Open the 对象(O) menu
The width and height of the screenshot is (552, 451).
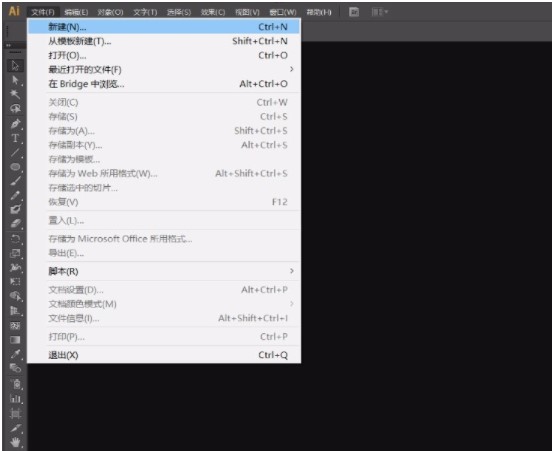111,12
